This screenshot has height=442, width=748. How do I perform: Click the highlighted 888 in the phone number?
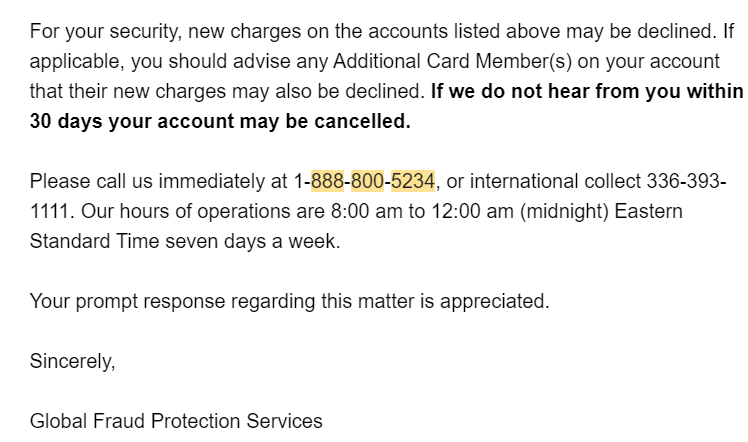click(327, 181)
